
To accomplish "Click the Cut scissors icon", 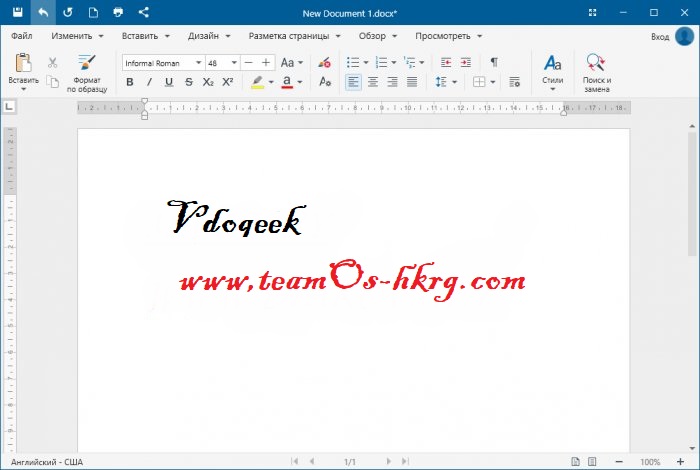I will pyautogui.click(x=52, y=63).
